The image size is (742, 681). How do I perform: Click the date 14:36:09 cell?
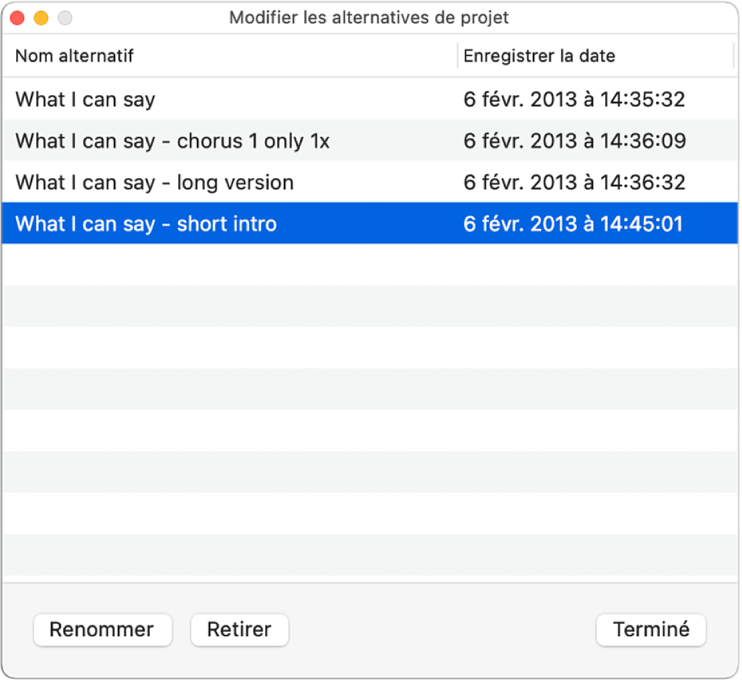(x=574, y=141)
